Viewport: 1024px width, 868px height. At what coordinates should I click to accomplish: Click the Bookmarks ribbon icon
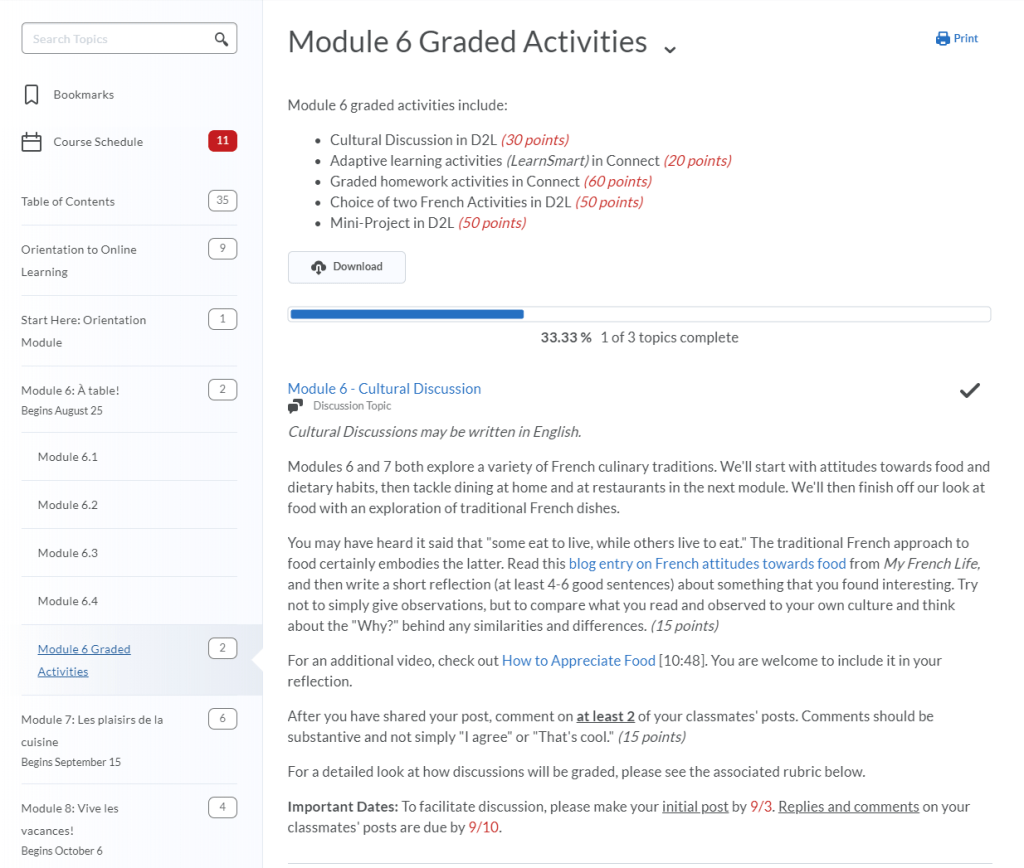click(x=32, y=95)
